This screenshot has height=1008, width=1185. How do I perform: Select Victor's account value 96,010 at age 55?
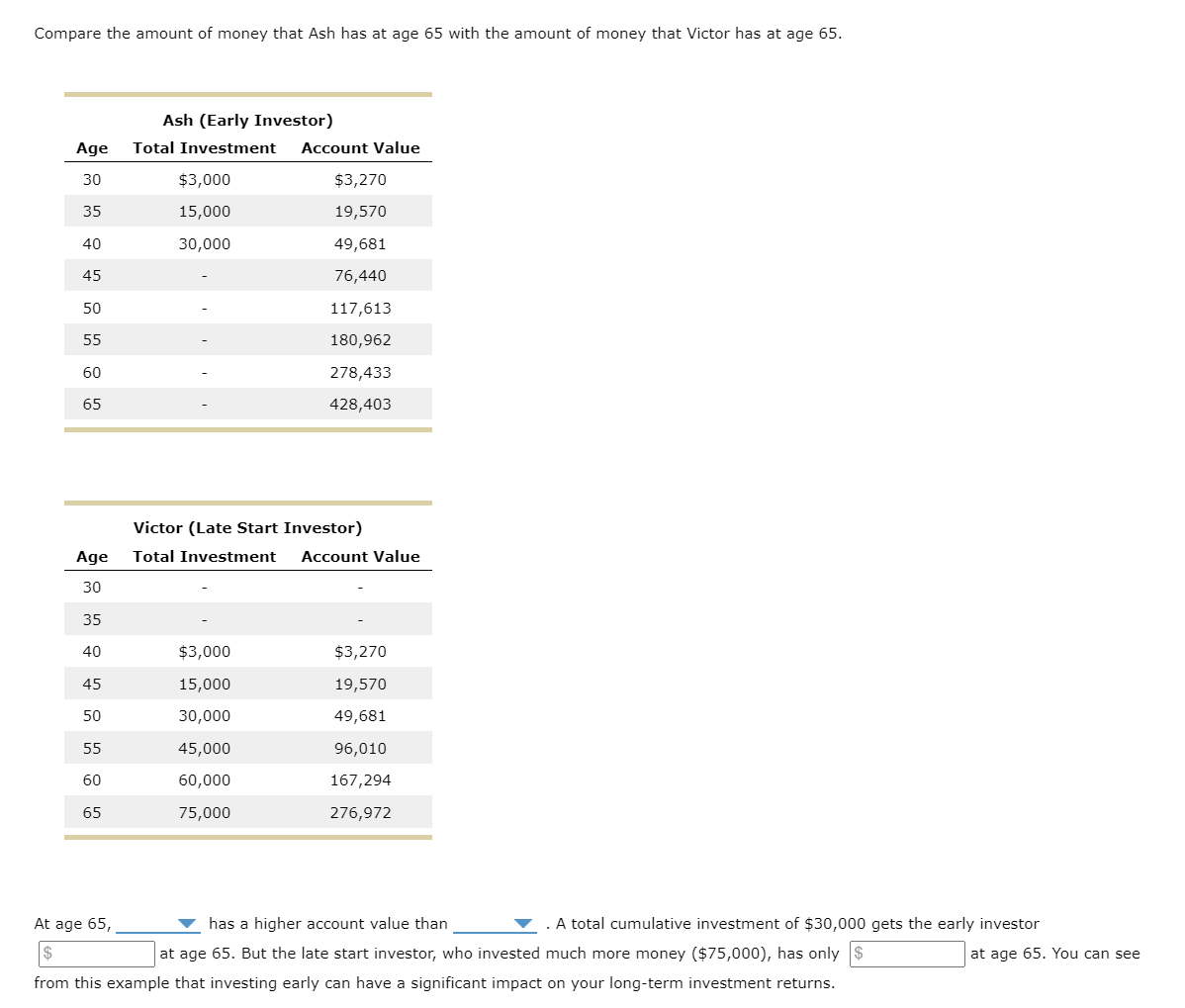tap(360, 748)
